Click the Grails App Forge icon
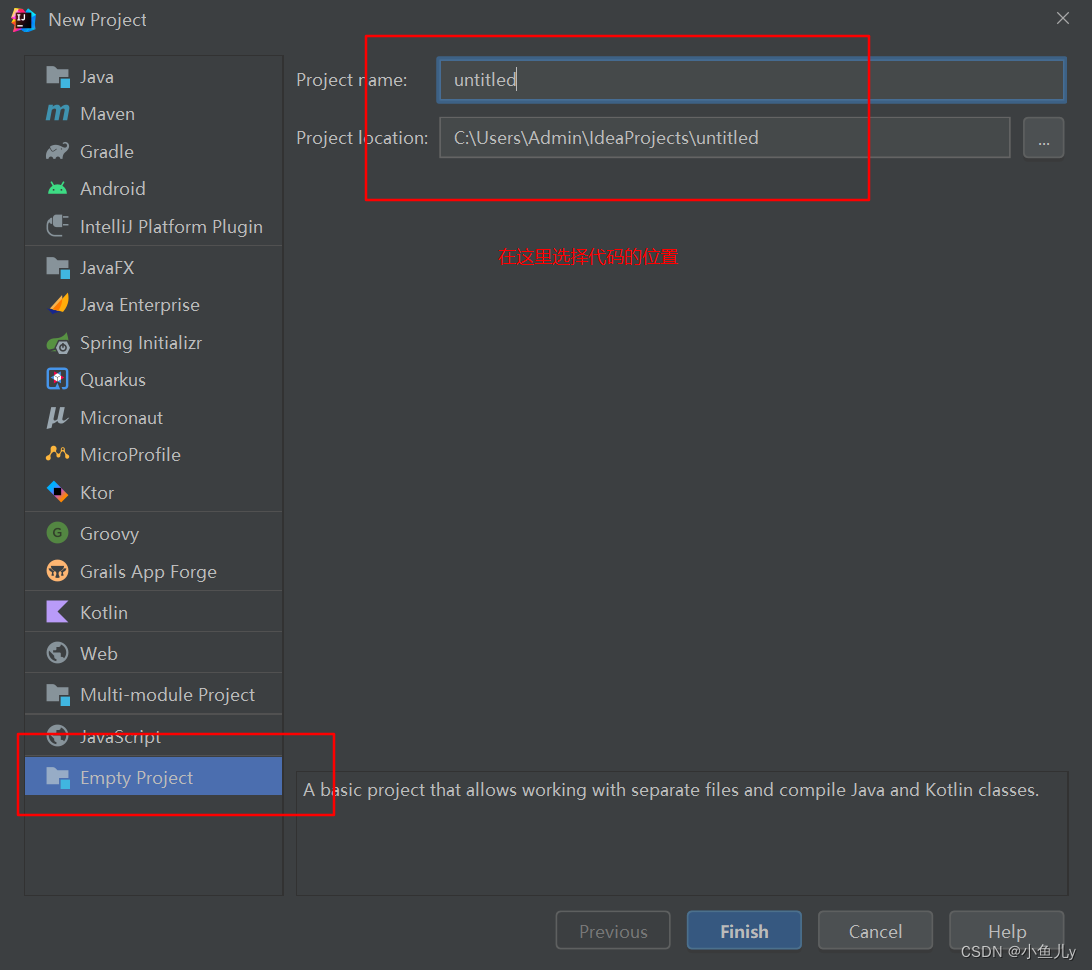This screenshot has width=1092, height=970. [58, 571]
